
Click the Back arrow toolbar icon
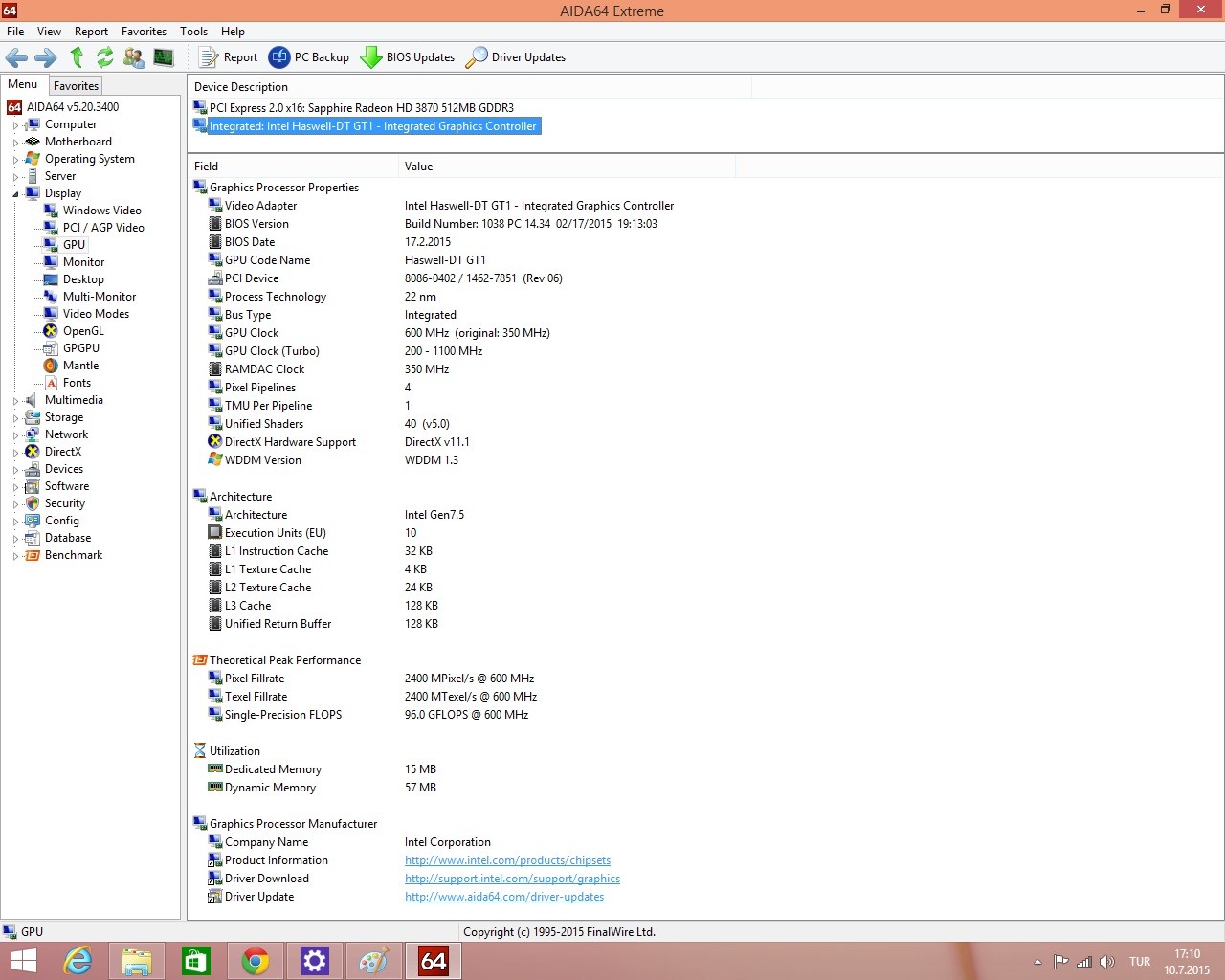[16, 57]
